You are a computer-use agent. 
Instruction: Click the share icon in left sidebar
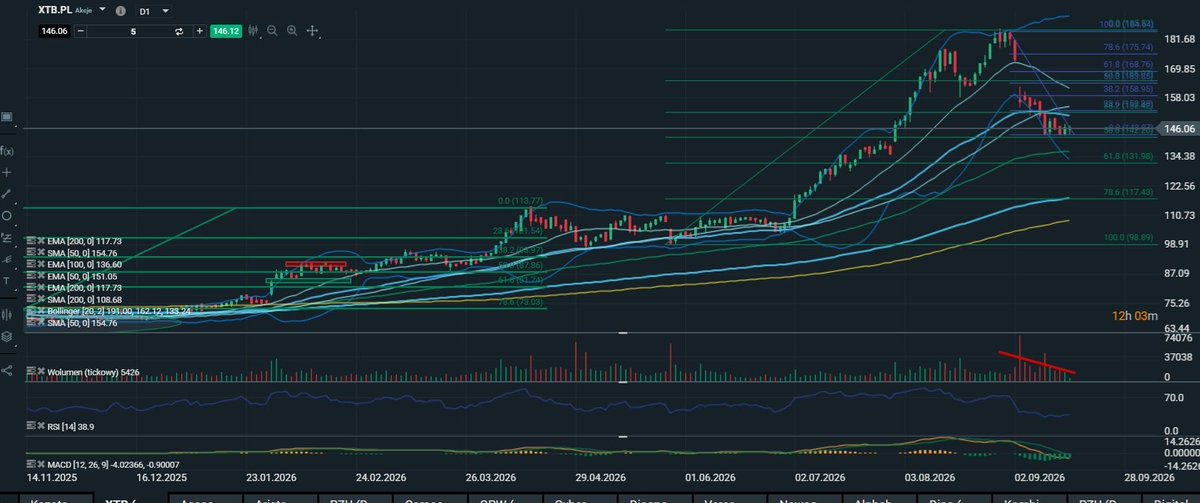7,370
